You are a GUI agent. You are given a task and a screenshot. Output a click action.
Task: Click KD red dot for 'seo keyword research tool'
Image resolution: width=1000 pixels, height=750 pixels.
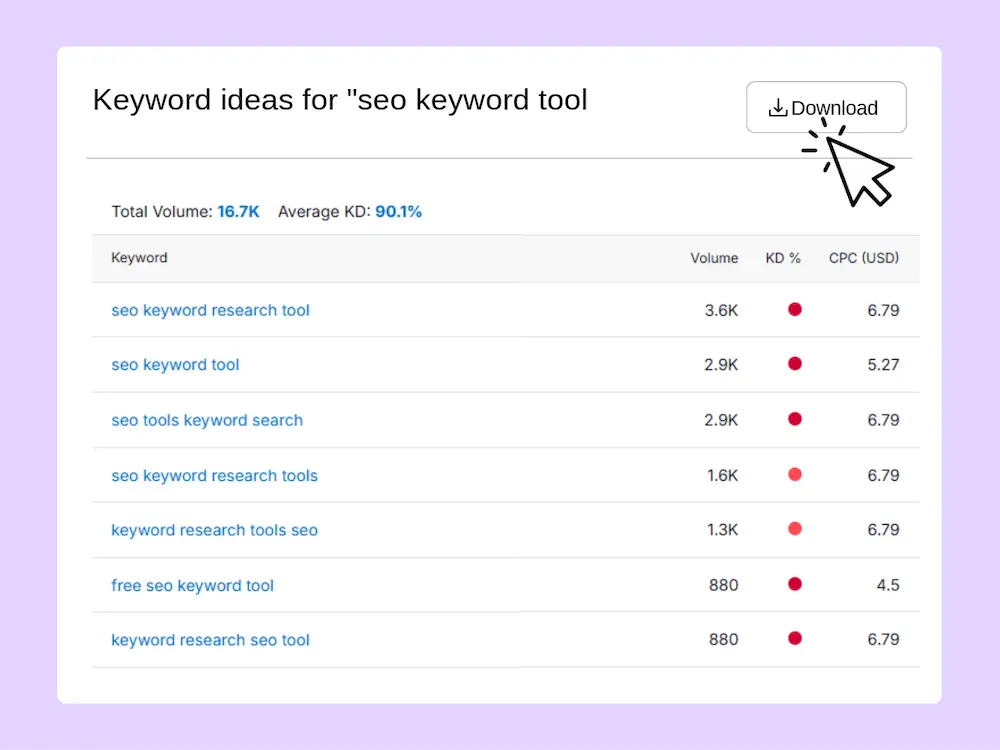pyautogui.click(x=795, y=309)
